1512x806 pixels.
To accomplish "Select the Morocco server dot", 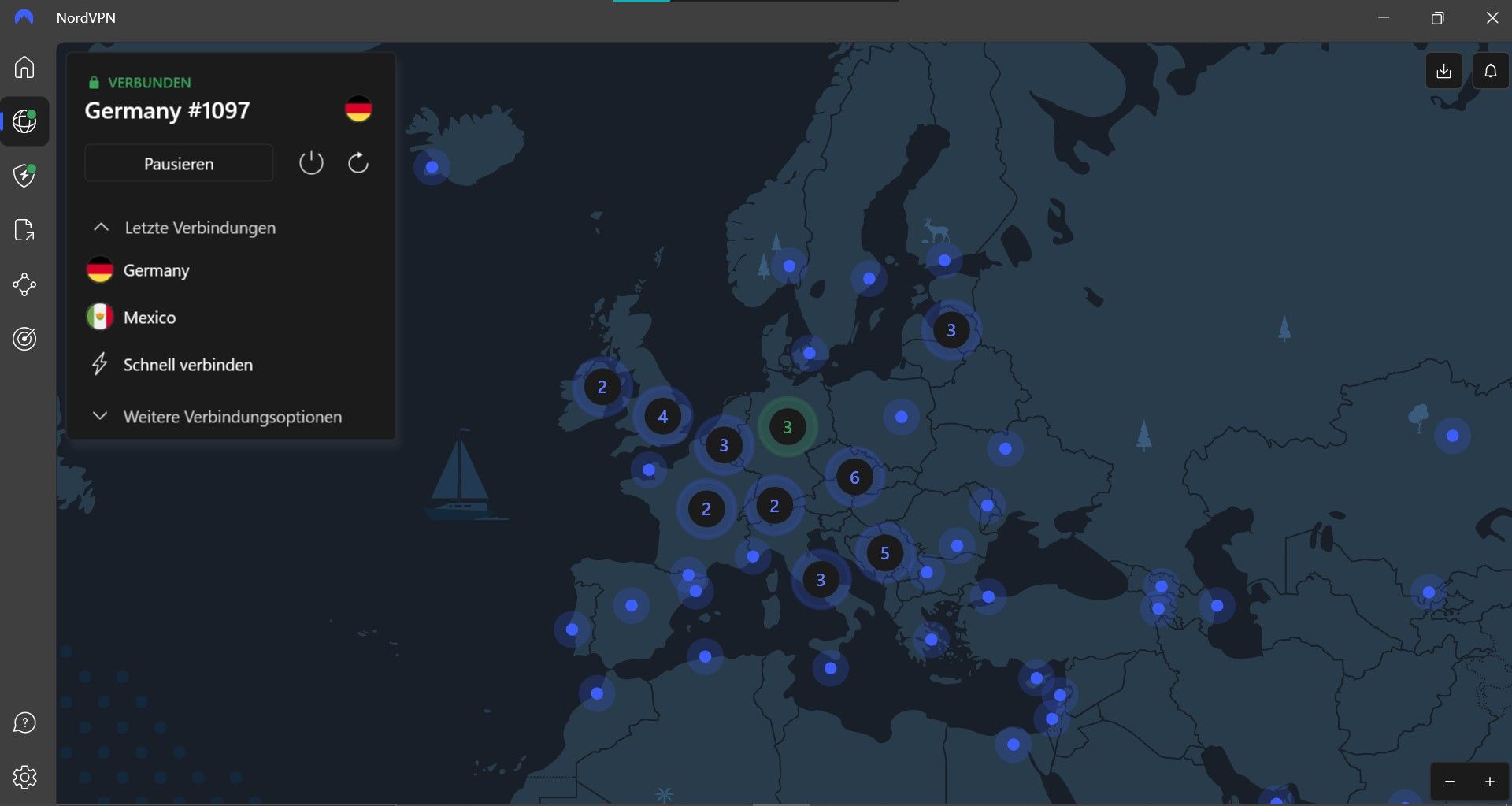I will (597, 693).
